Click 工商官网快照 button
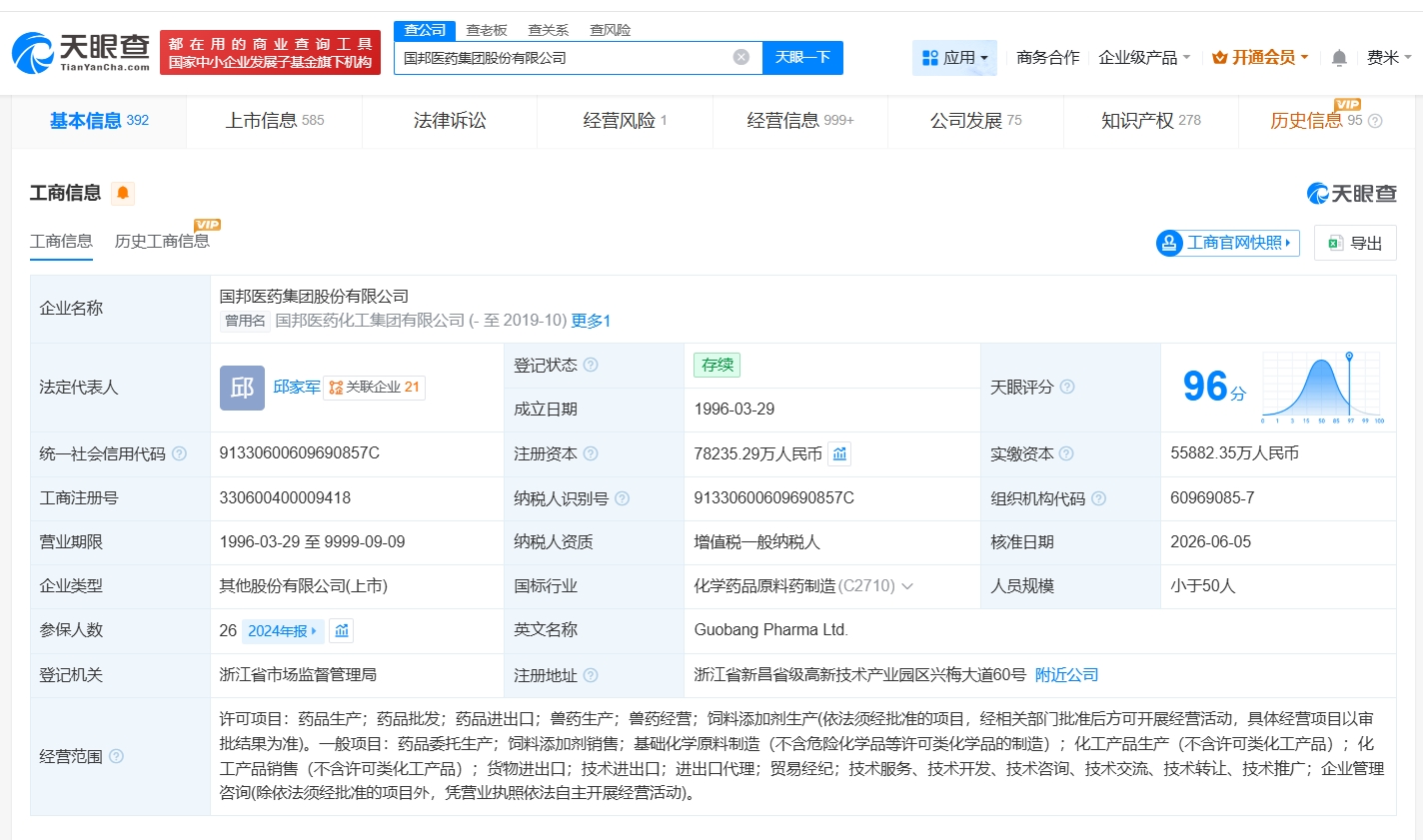The image size is (1423, 840). coord(1227,243)
